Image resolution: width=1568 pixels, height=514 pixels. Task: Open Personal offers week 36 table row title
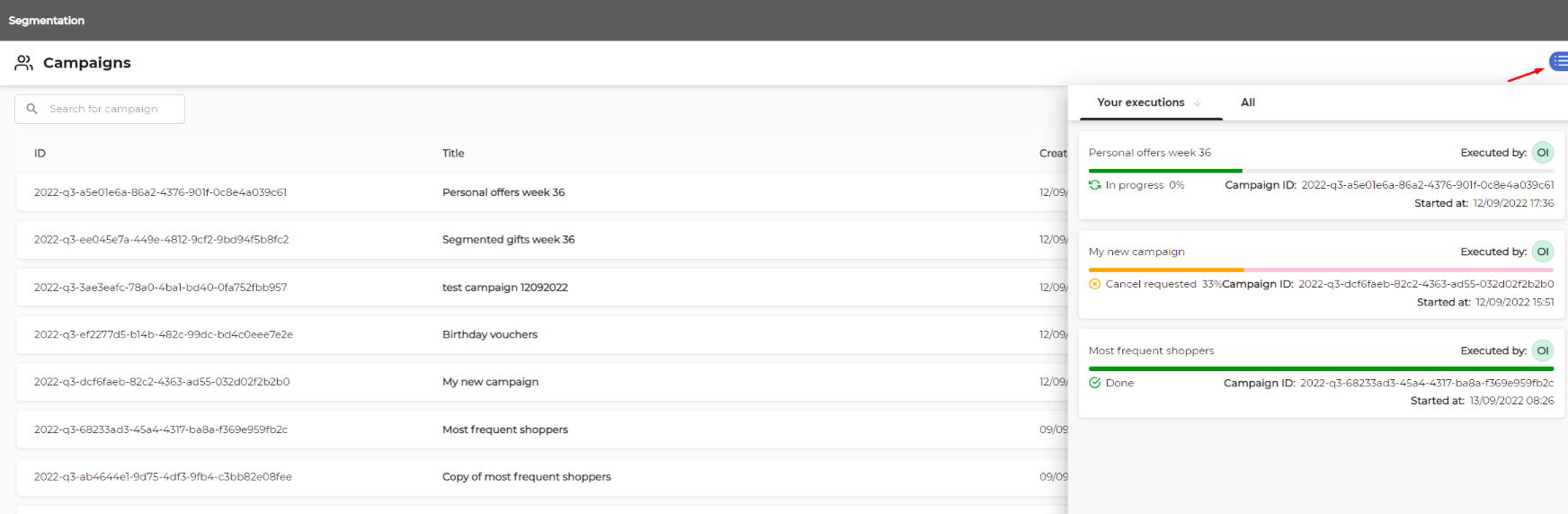click(x=503, y=192)
